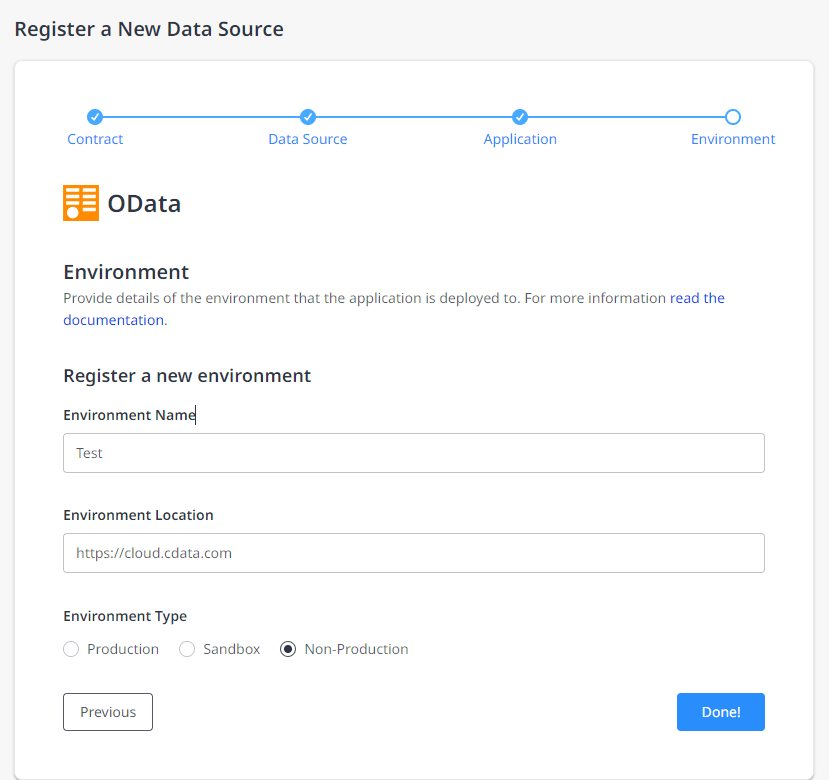The height and width of the screenshot is (780, 829).
Task: Open the Data Source step label
Action: click(308, 139)
